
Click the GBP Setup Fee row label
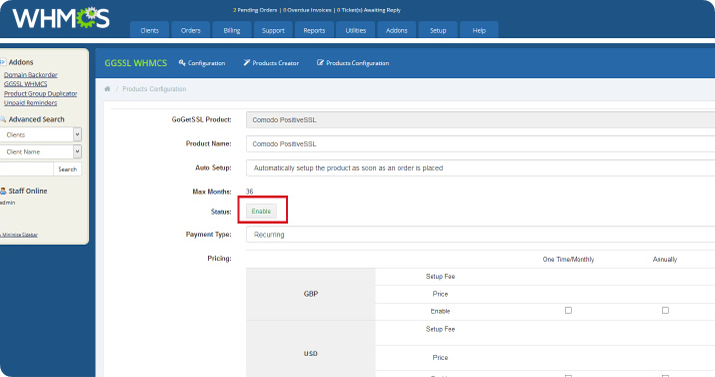pos(440,276)
